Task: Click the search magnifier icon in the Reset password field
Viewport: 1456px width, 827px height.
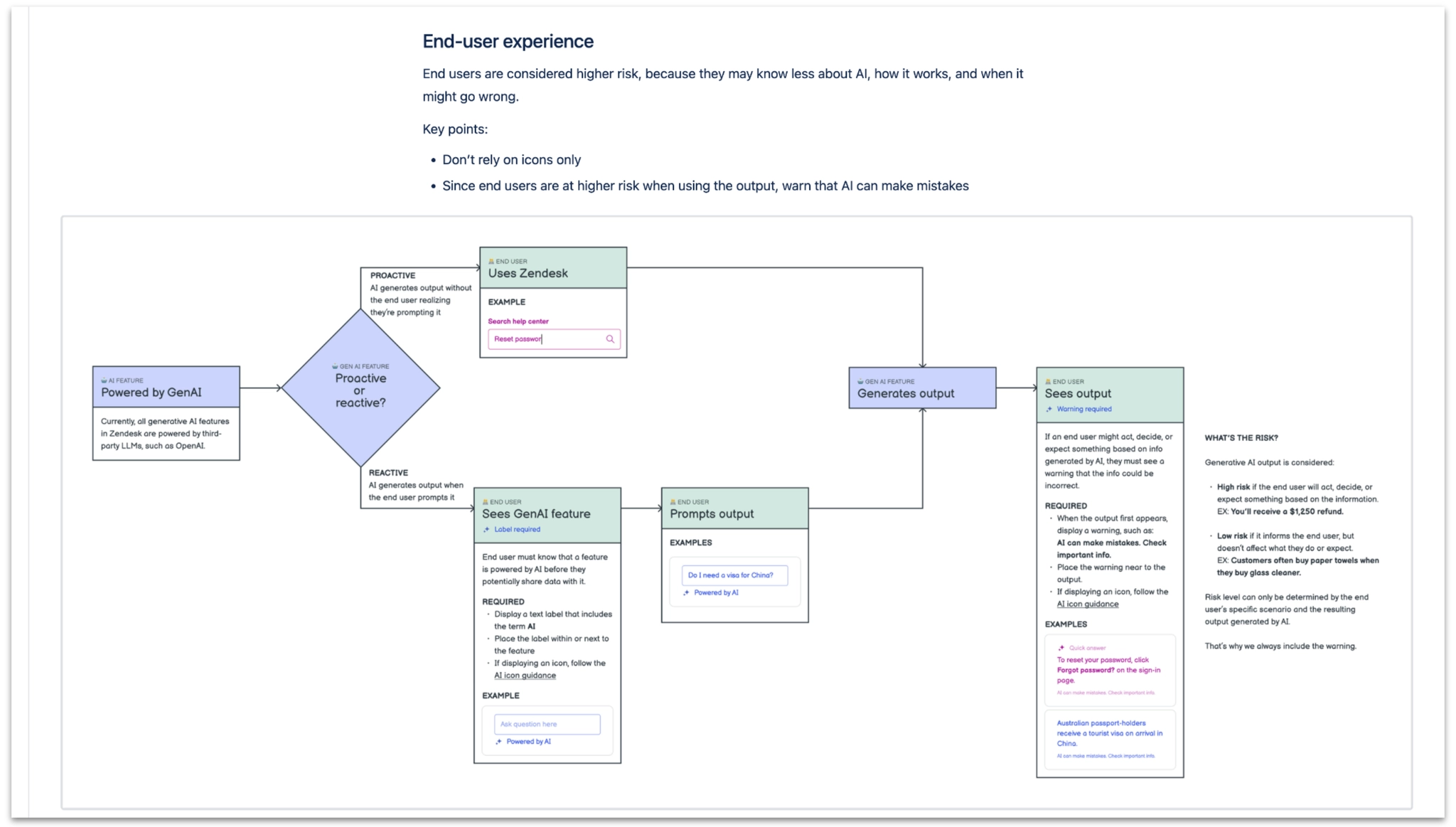Action: click(610, 339)
